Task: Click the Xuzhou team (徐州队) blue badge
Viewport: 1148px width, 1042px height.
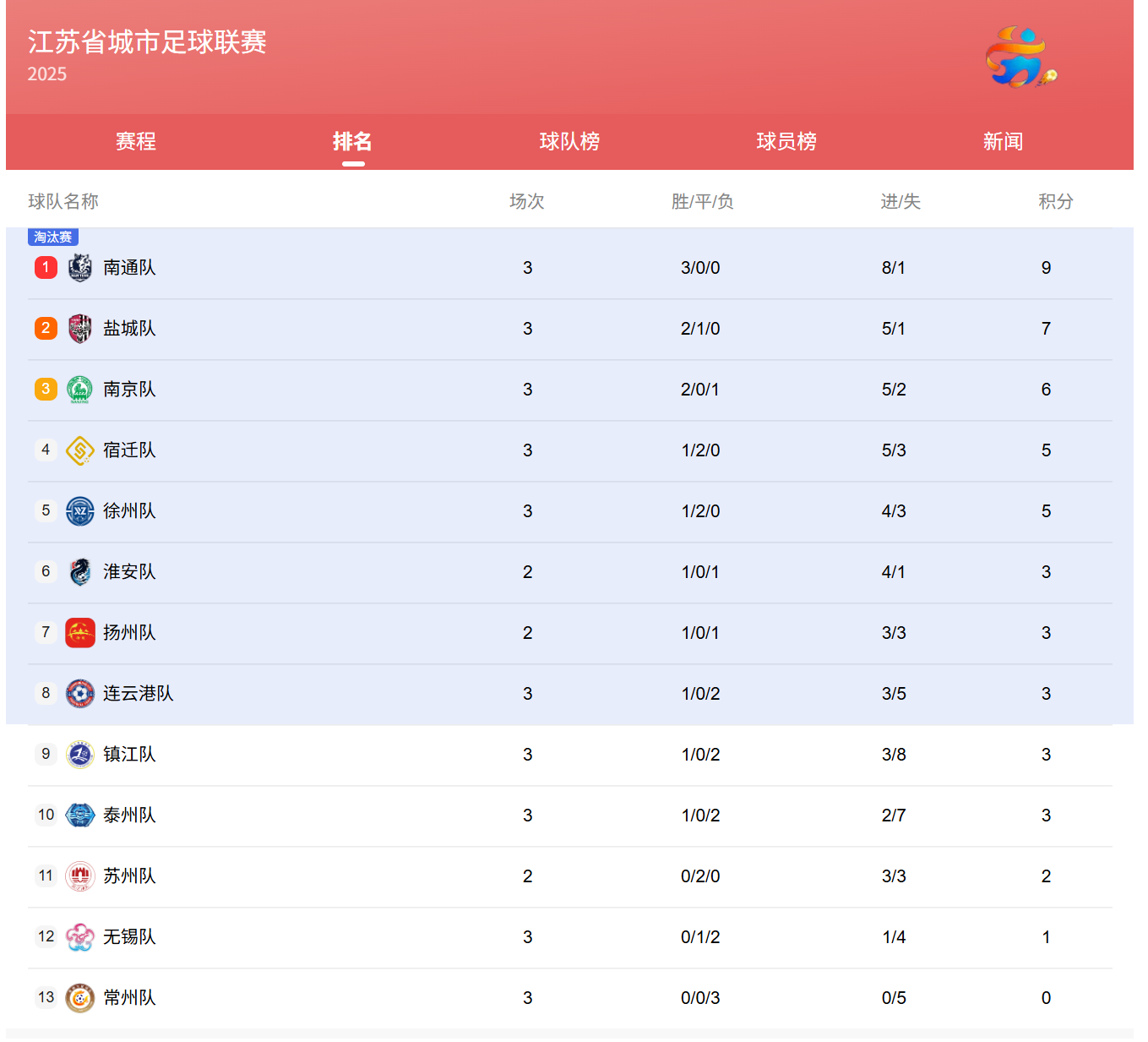Action: (79, 511)
